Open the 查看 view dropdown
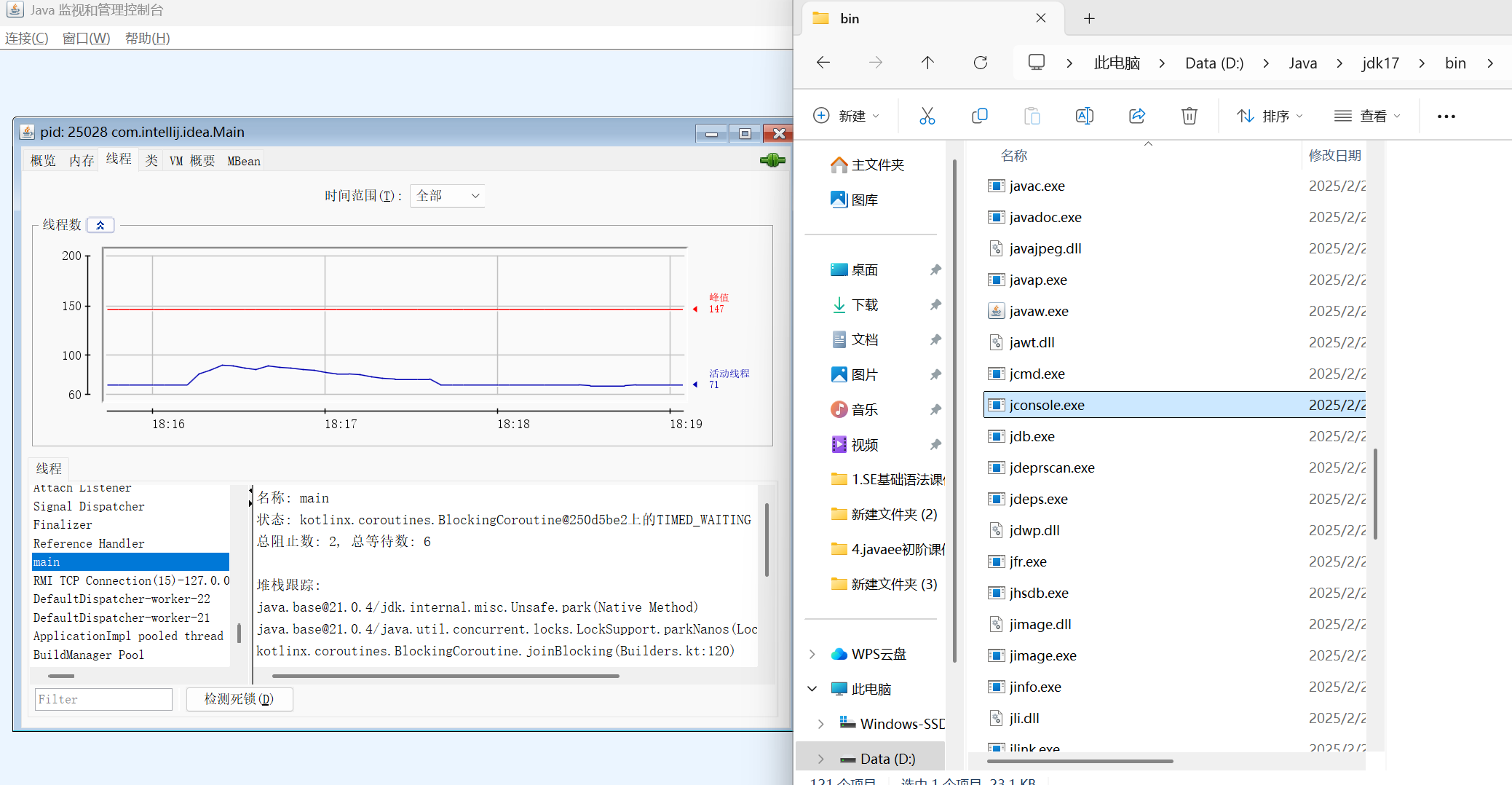Image resolution: width=1512 pixels, height=785 pixels. tap(1368, 116)
